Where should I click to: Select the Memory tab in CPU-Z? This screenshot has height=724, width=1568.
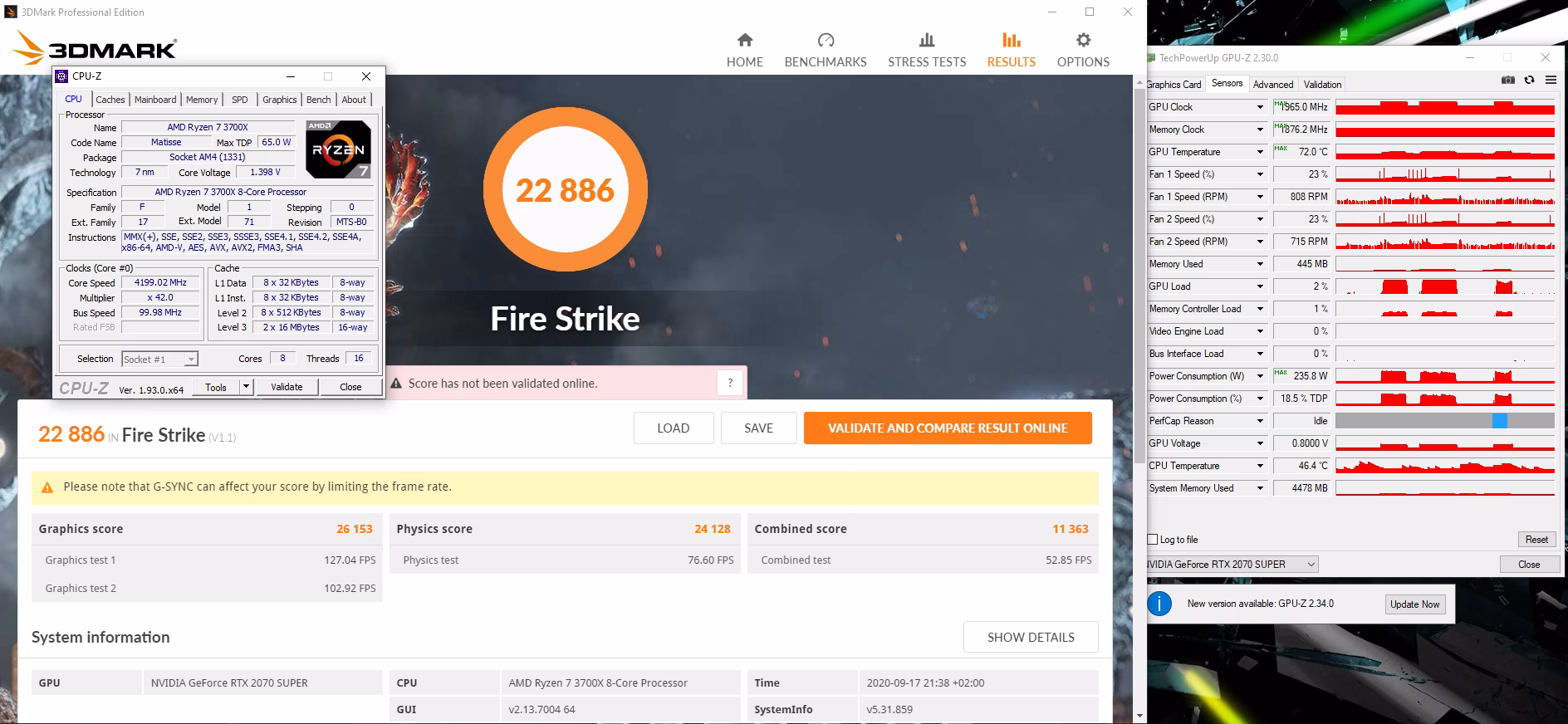pos(202,100)
